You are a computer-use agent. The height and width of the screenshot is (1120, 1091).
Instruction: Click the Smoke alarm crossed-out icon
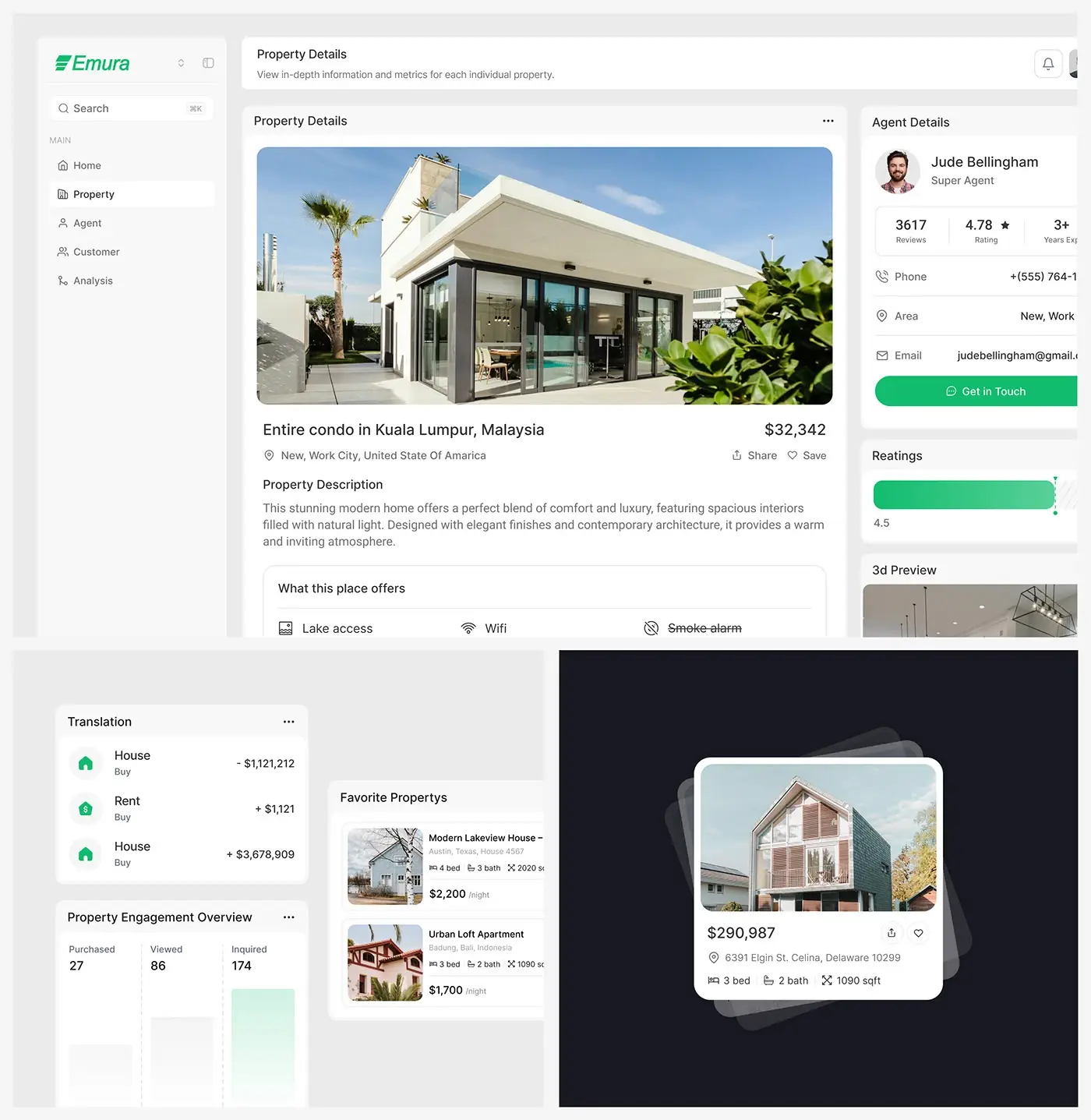click(x=651, y=628)
